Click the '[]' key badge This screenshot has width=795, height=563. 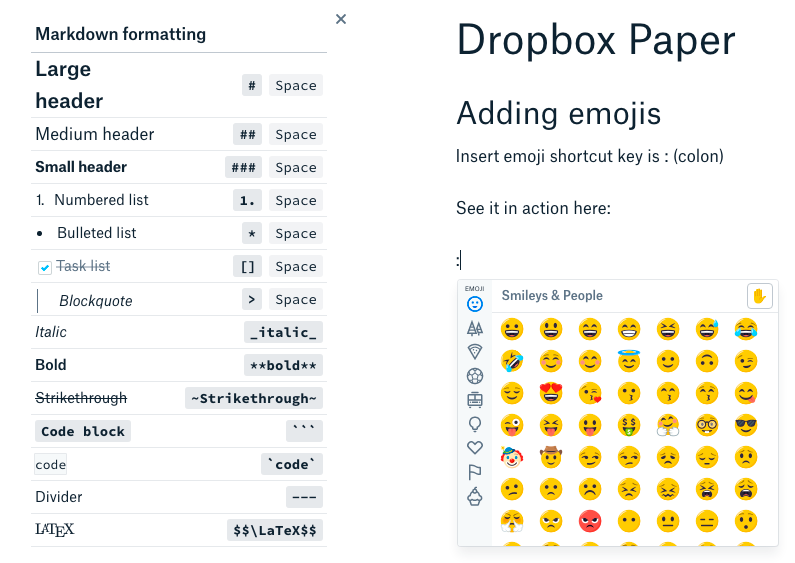[247, 266]
